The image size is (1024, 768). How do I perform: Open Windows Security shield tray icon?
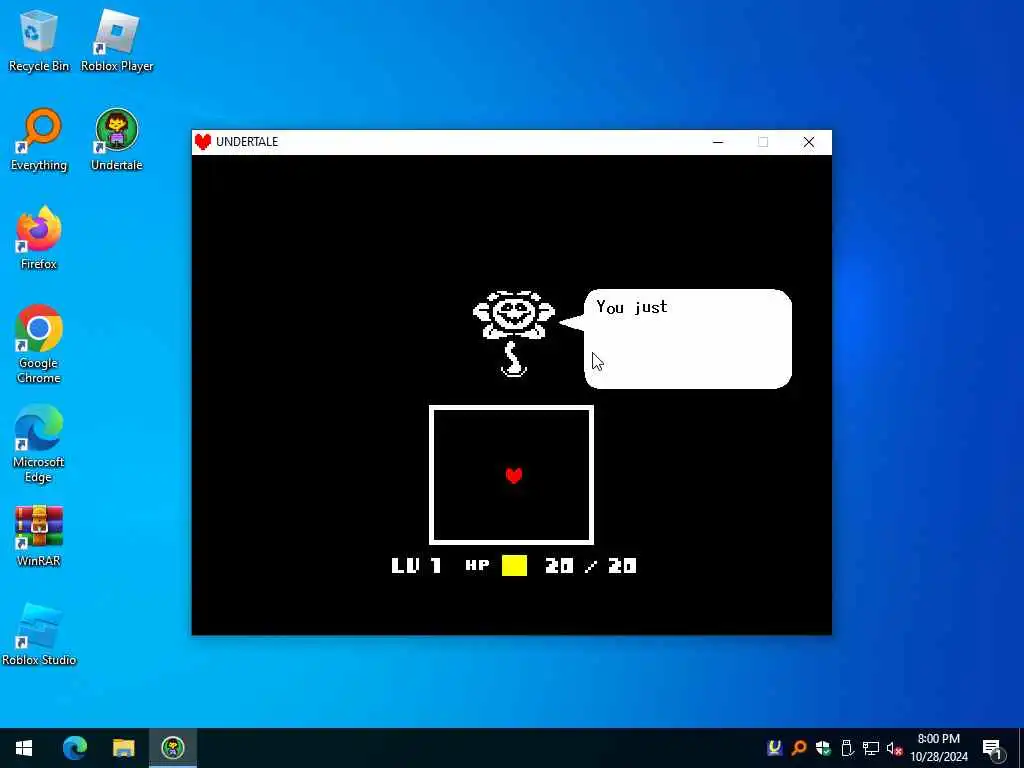pyautogui.click(x=823, y=748)
